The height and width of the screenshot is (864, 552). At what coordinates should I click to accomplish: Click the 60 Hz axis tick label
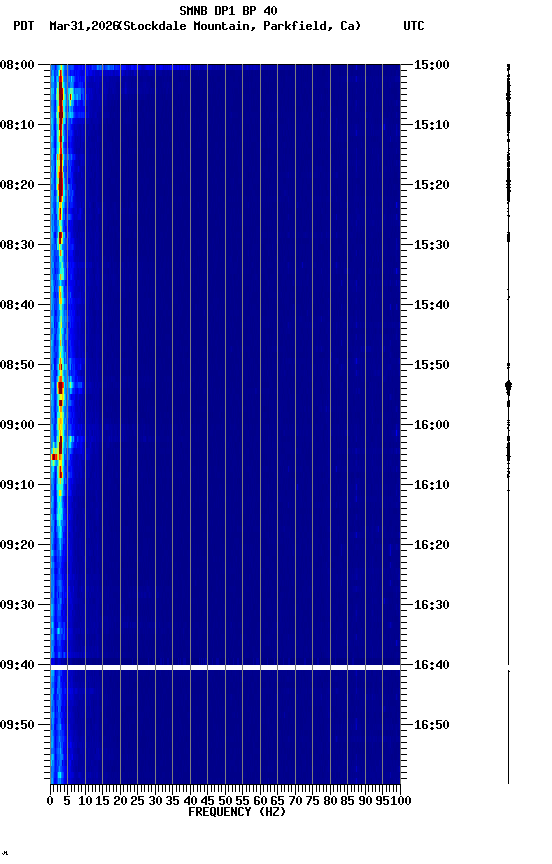click(x=260, y=802)
